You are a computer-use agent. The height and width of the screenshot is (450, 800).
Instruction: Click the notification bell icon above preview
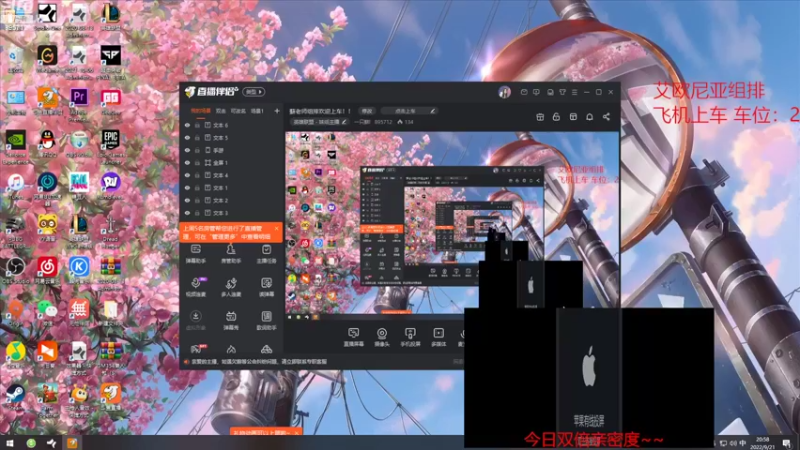(x=589, y=117)
